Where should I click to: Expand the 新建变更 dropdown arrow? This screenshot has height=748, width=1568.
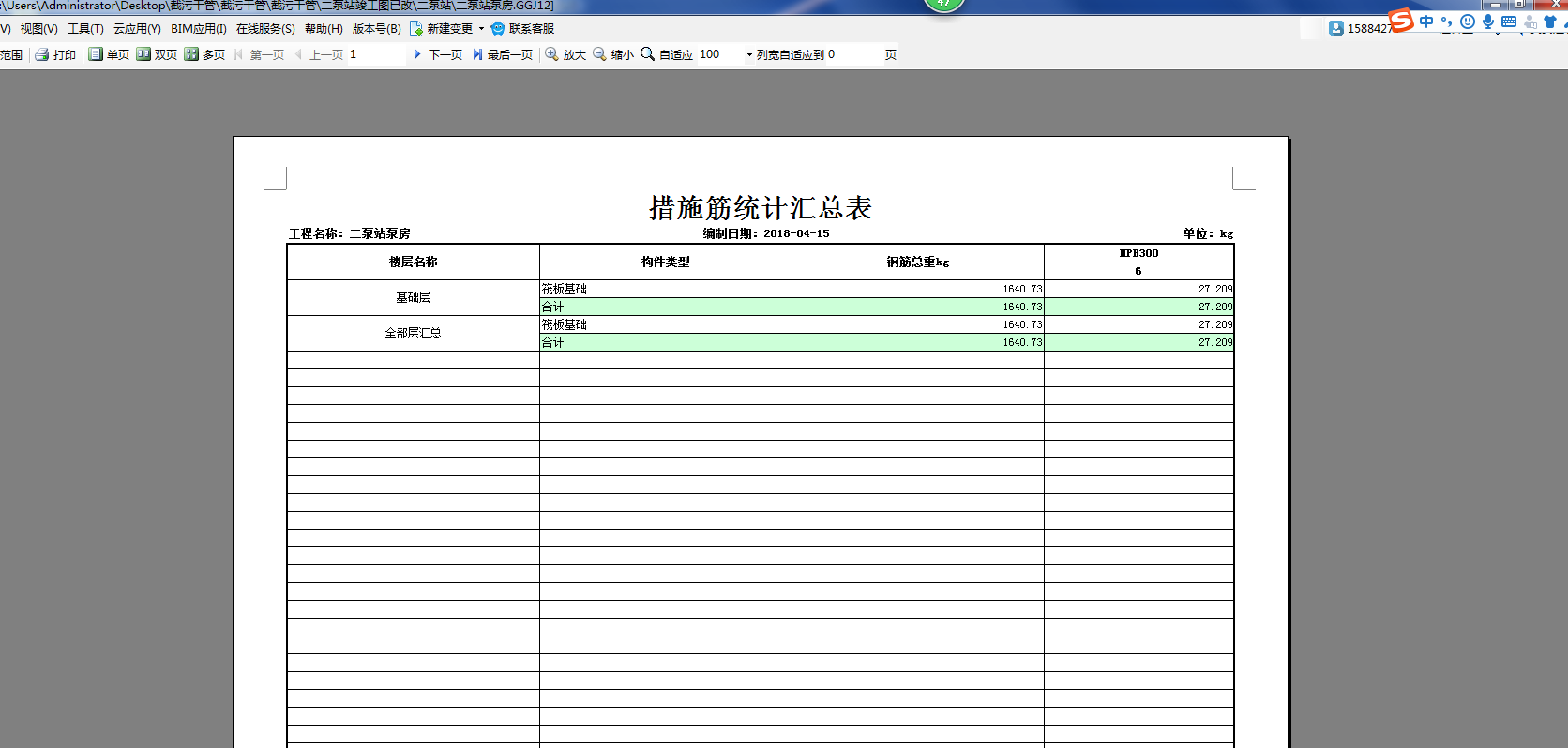[482, 29]
